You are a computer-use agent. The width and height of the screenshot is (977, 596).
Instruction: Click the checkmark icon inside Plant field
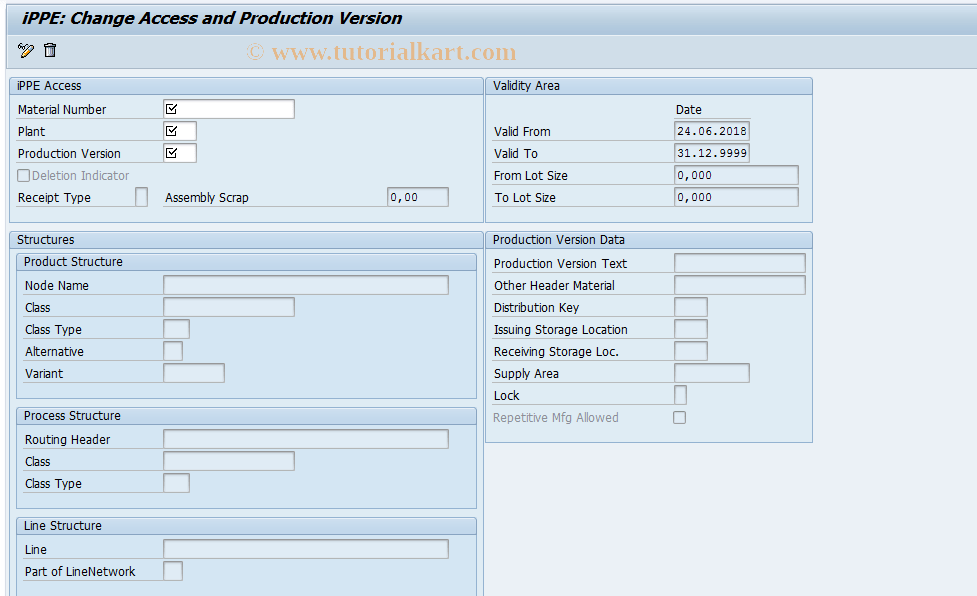point(170,130)
